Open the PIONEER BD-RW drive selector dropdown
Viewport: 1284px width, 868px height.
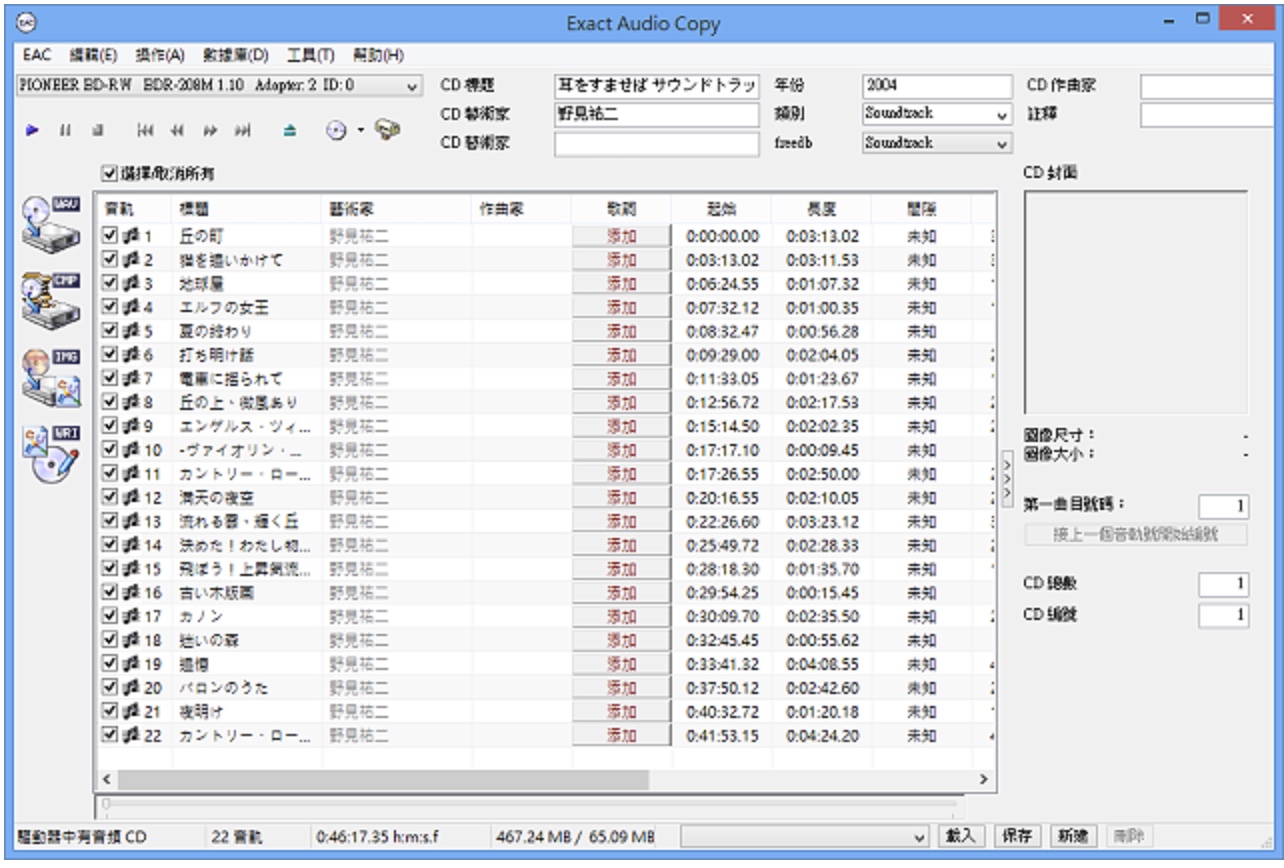[x=220, y=86]
